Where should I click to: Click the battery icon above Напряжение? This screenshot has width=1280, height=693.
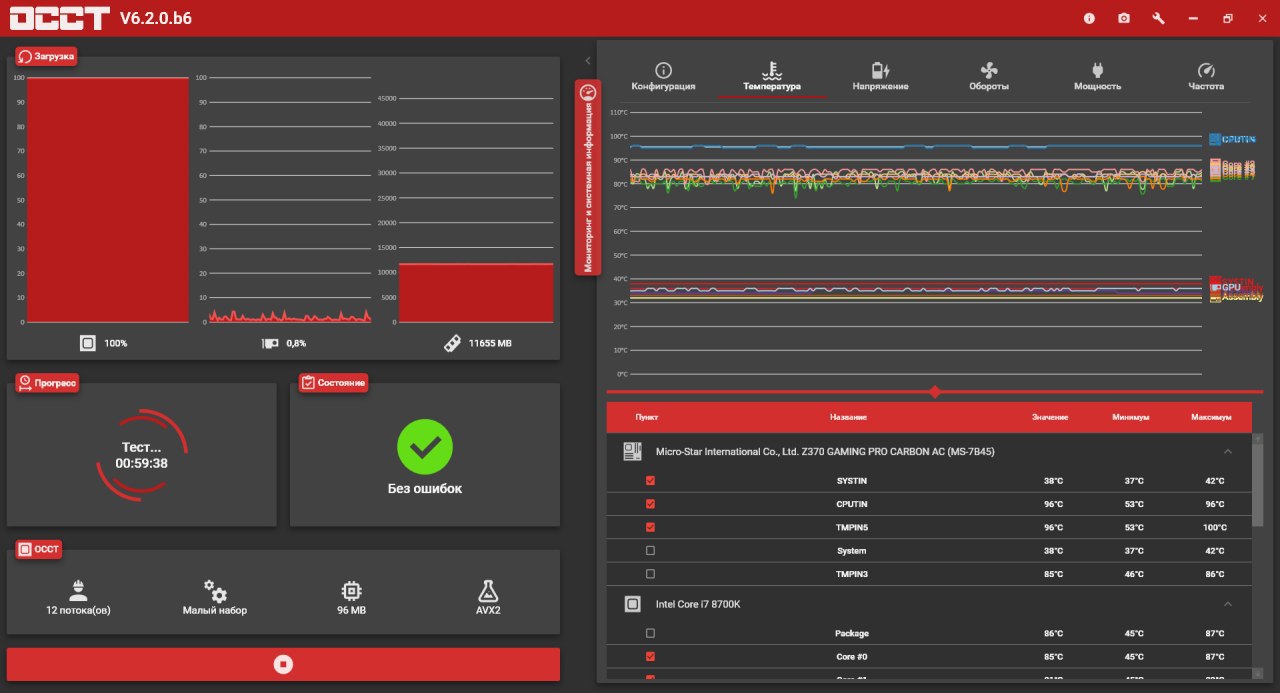880,70
